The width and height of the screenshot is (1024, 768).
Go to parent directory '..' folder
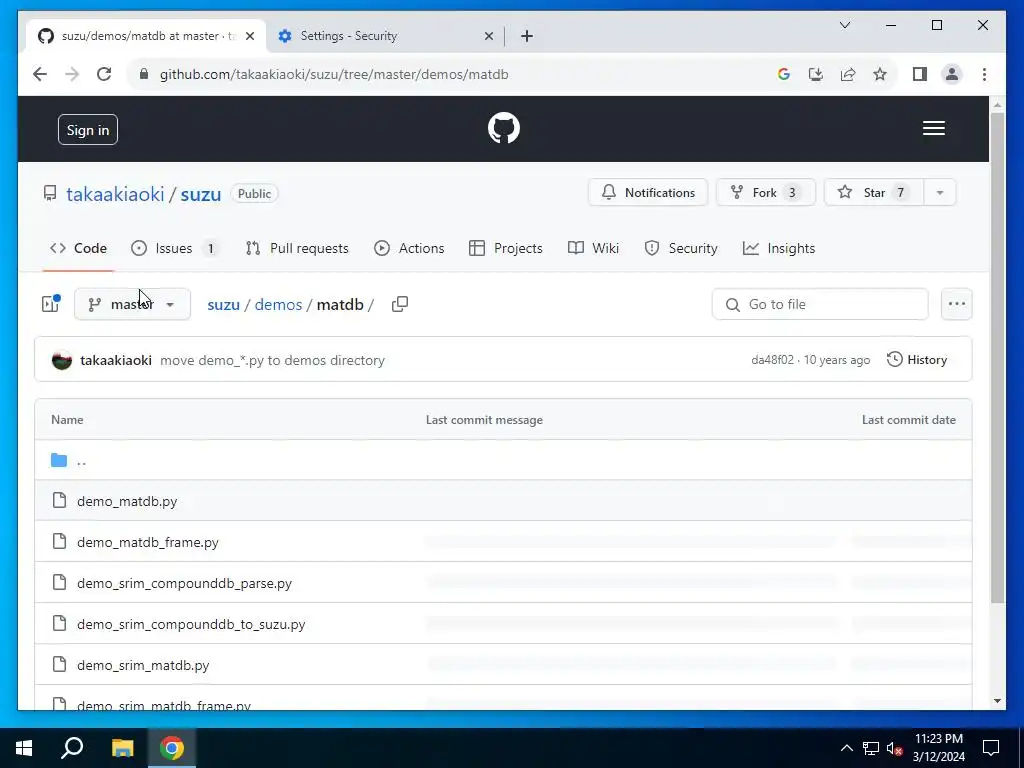(x=81, y=460)
